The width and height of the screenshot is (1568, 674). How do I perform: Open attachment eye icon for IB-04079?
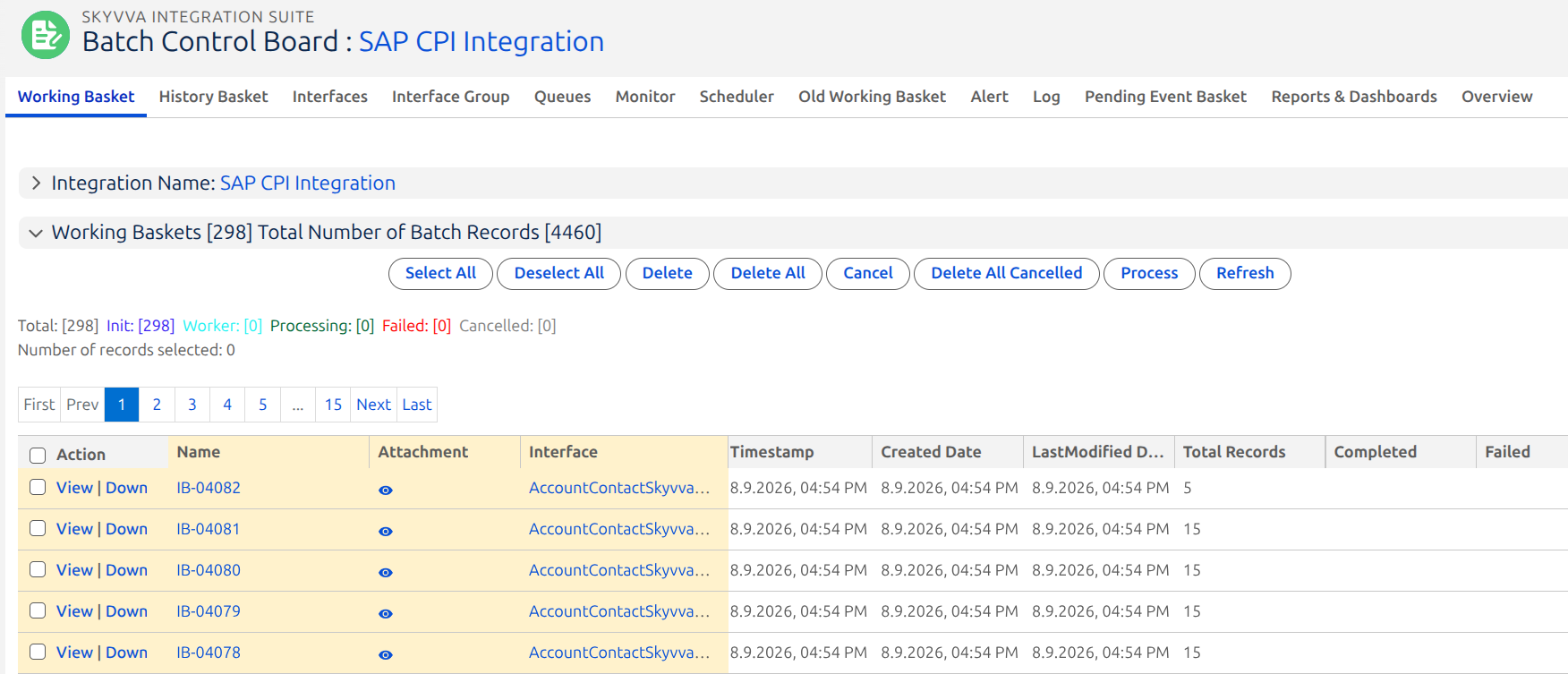click(x=386, y=613)
